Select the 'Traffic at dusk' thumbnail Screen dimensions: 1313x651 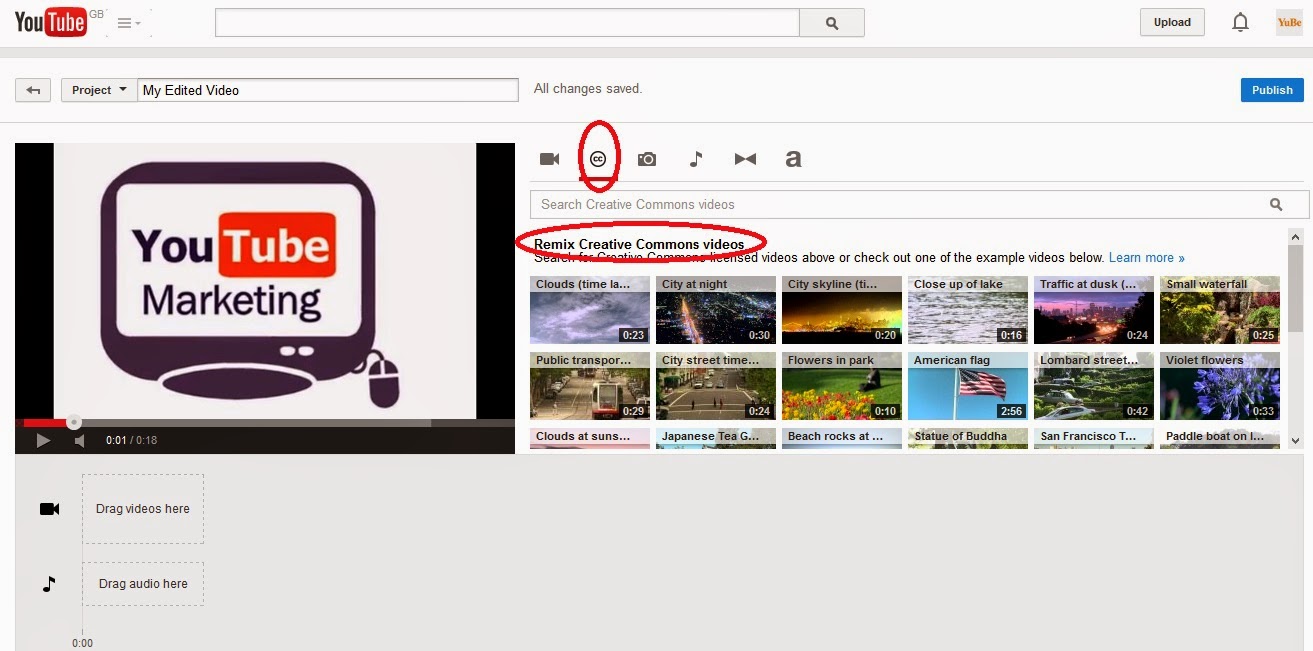click(x=1094, y=310)
